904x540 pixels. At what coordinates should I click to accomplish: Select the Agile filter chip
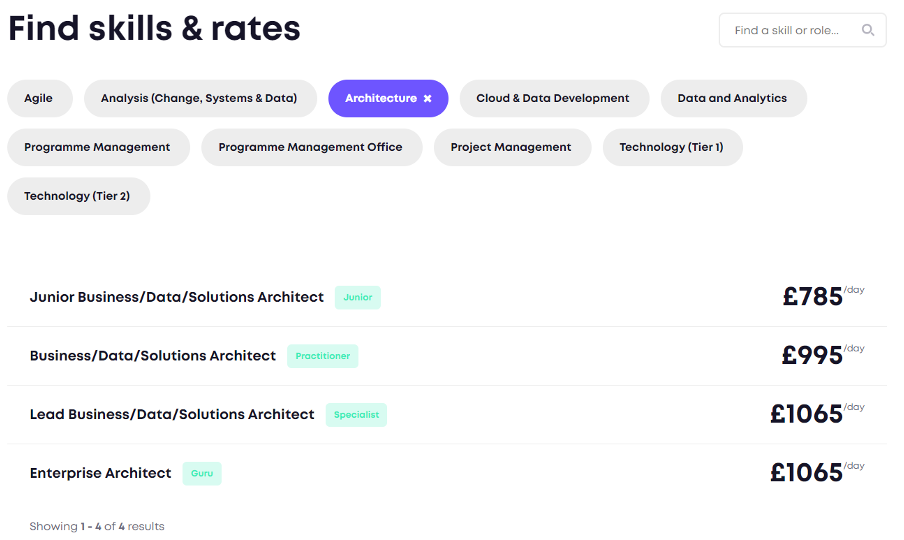39,98
